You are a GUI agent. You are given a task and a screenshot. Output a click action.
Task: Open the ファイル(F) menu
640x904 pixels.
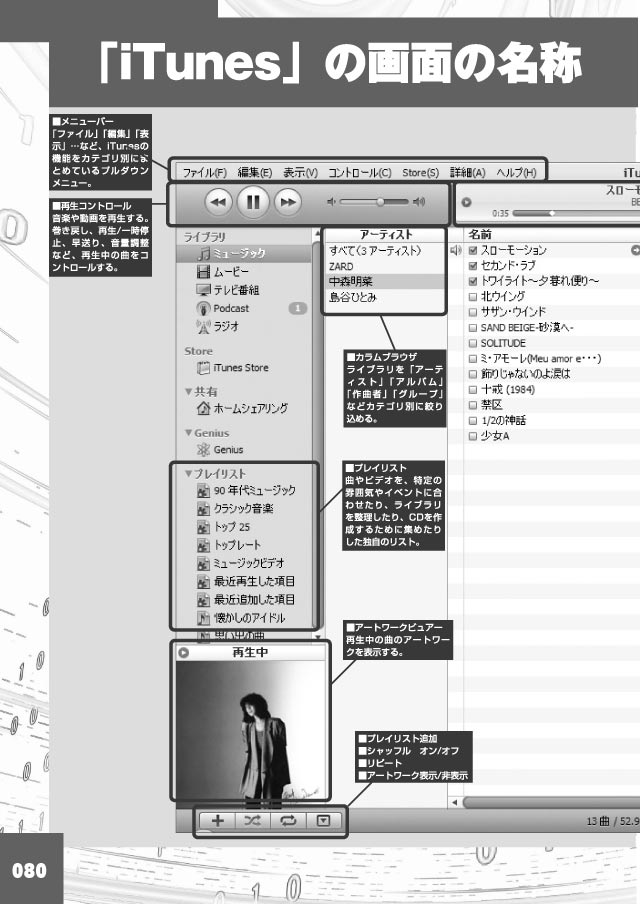[204, 172]
